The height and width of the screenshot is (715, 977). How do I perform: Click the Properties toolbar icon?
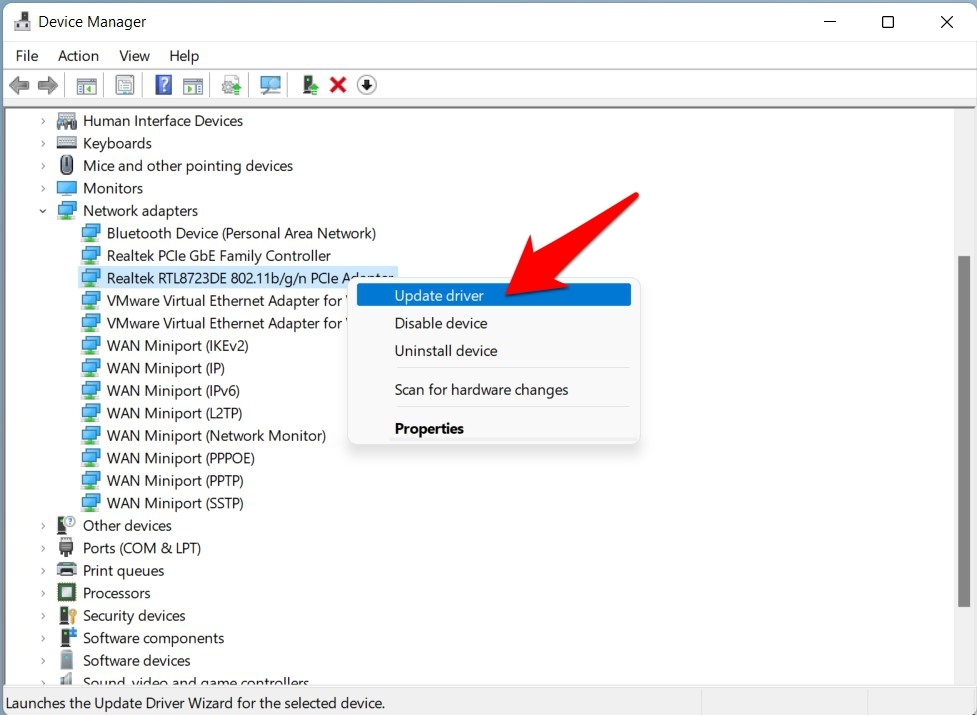125,85
